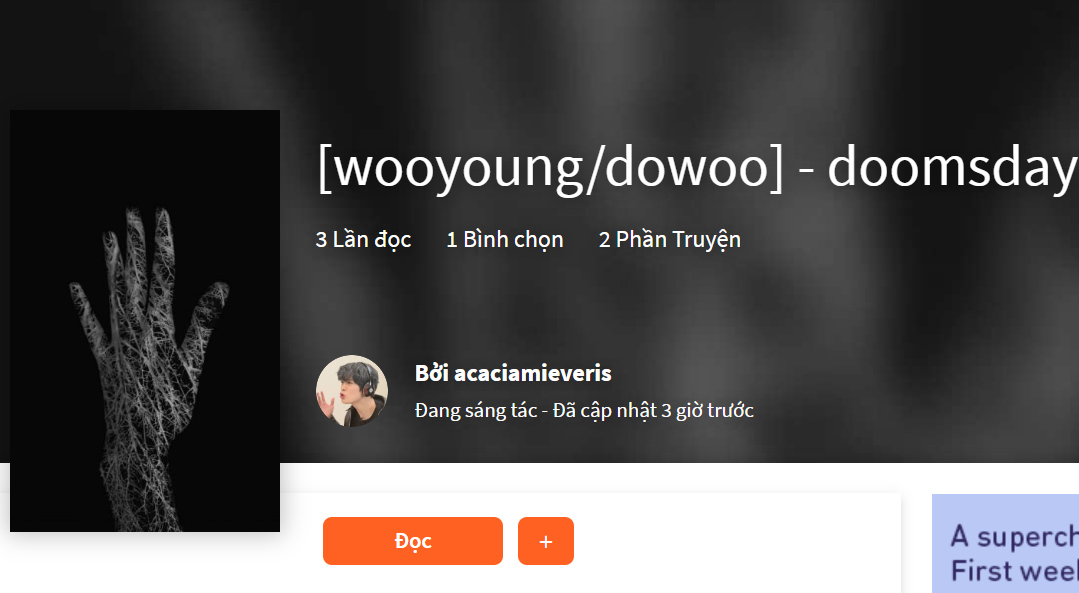Select the '1 Bình chọn' votes stat
The width and height of the screenshot is (1079, 593).
click(x=505, y=239)
